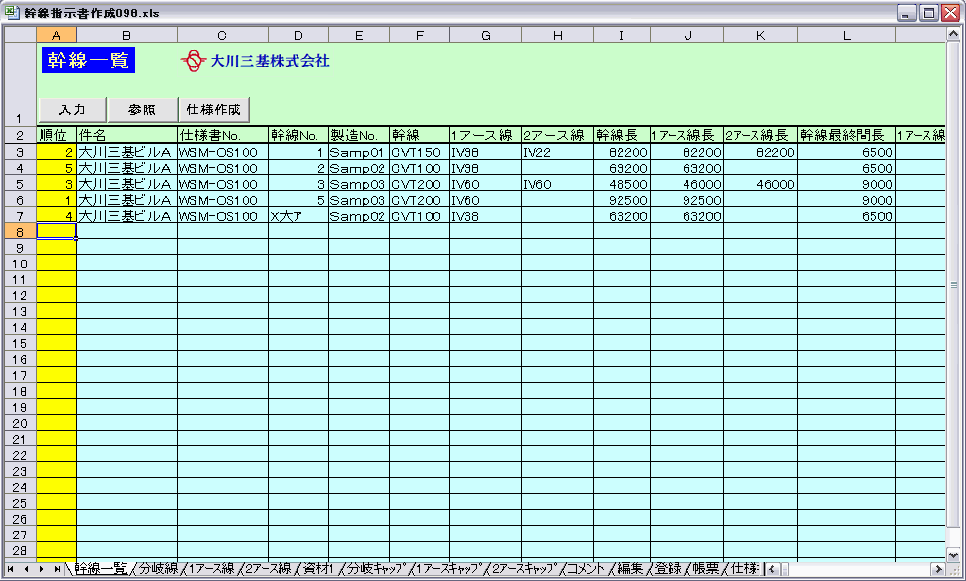
Task: Switch to the 1アース線 sheet tab
Action: 211,569
